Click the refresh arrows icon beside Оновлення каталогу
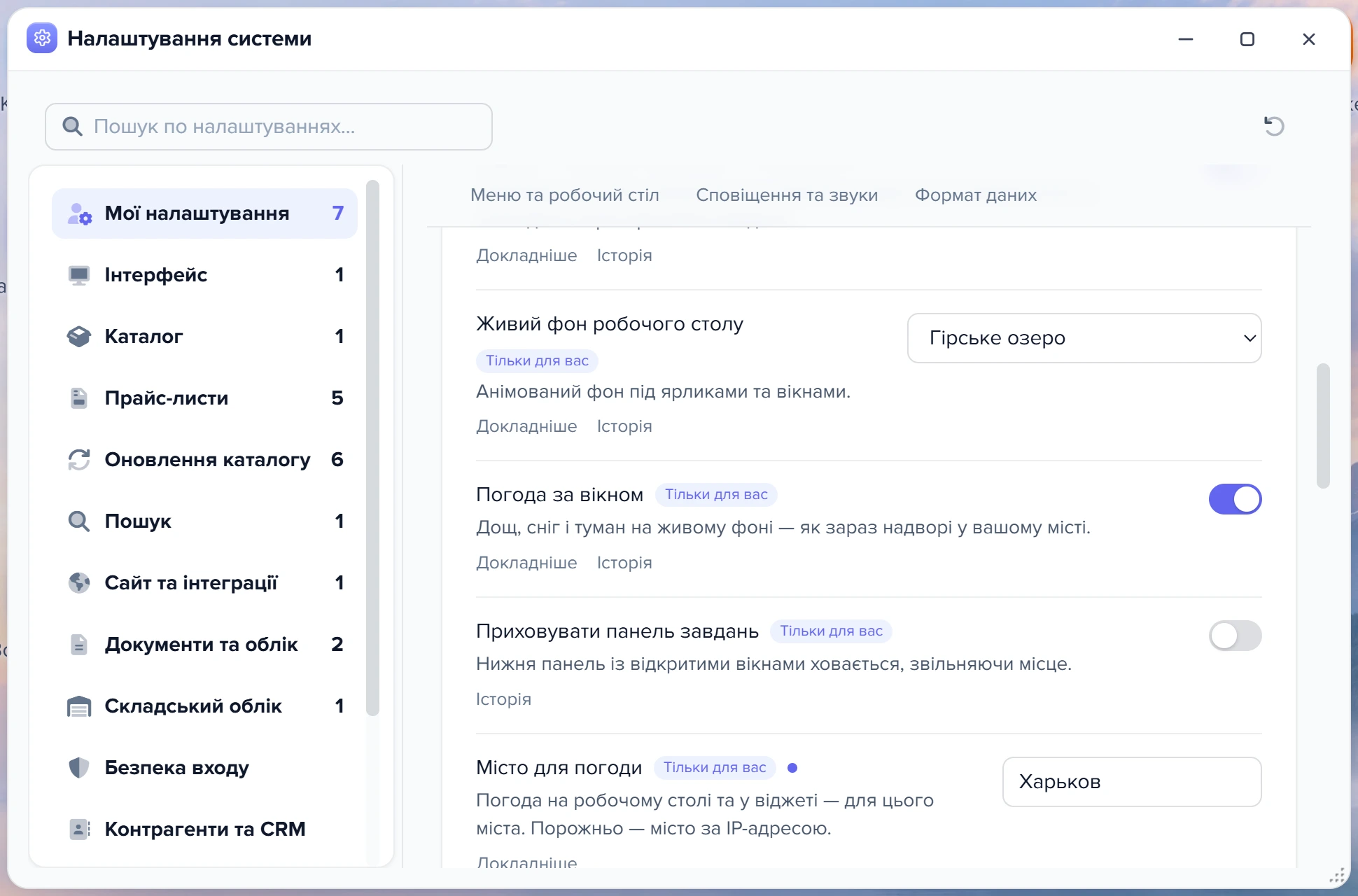The height and width of the screenshot is (896, 1358). tap(79, 460)
